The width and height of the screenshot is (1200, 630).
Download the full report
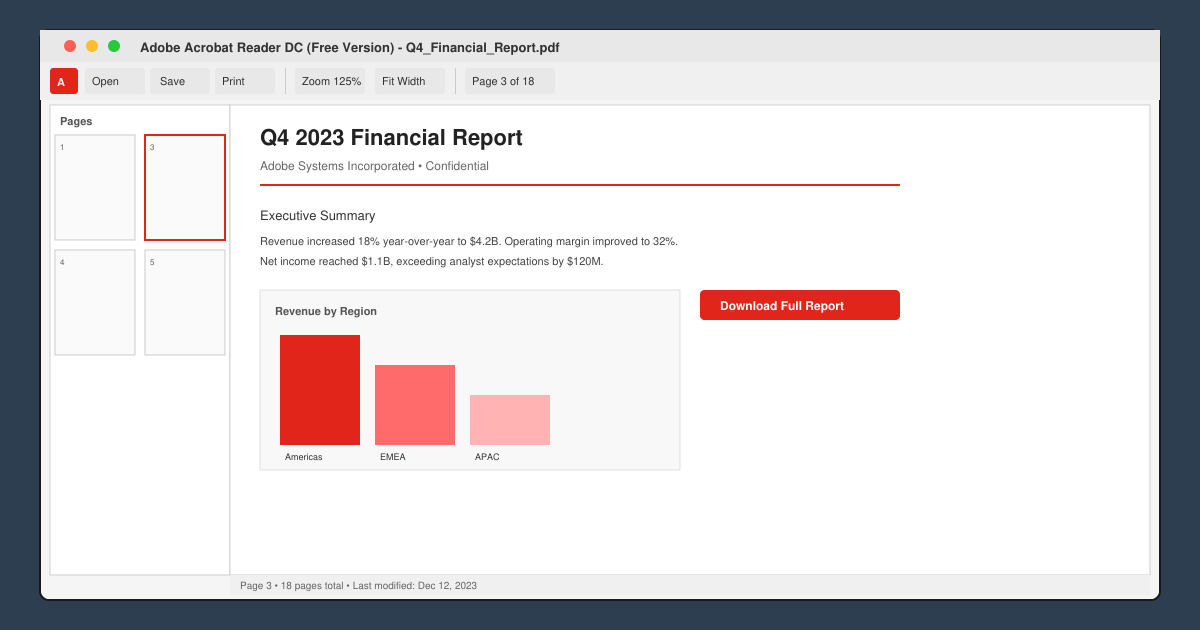coord(800,305)
